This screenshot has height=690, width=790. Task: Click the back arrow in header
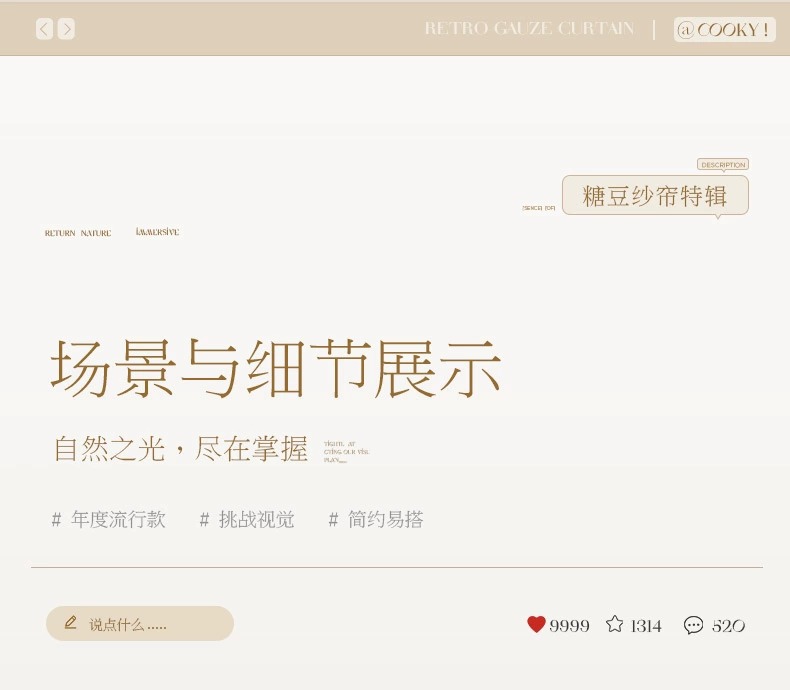pos(44,29)
